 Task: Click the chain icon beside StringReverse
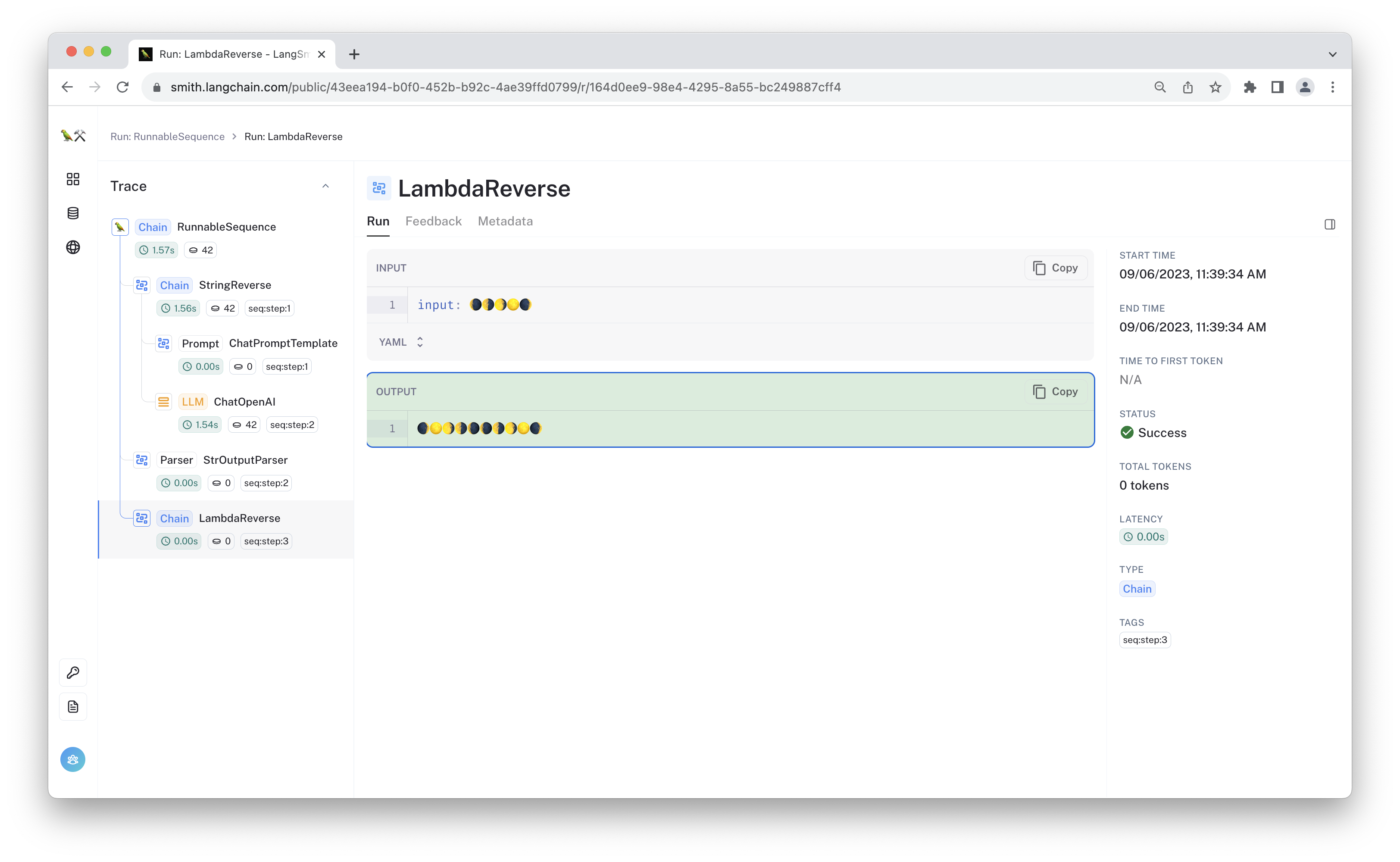pyautogui.click(x=142, y=285)
